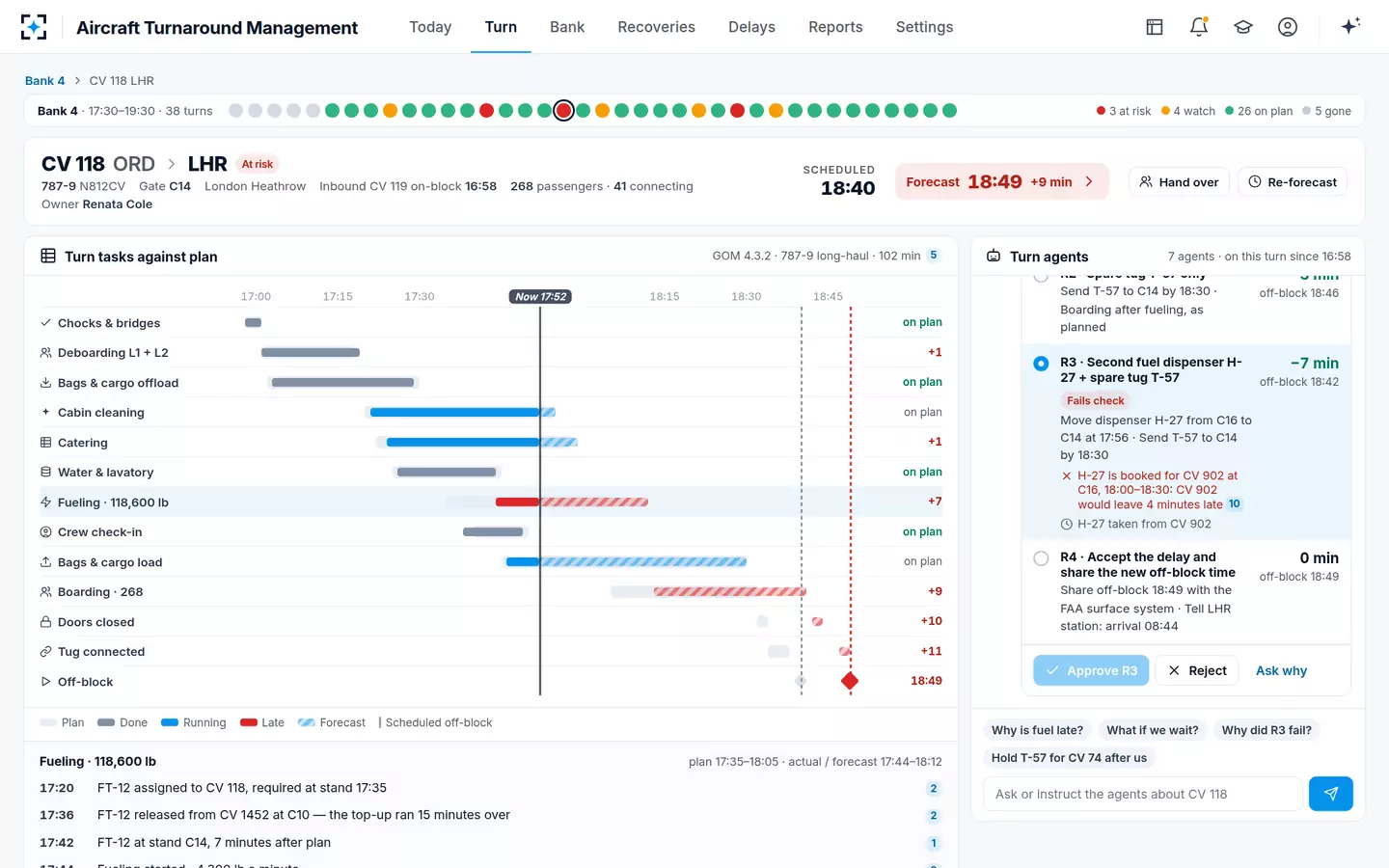Choose the 'What if we wait?' suggestion
The image size is (1389, 868).
(1153, 730)
